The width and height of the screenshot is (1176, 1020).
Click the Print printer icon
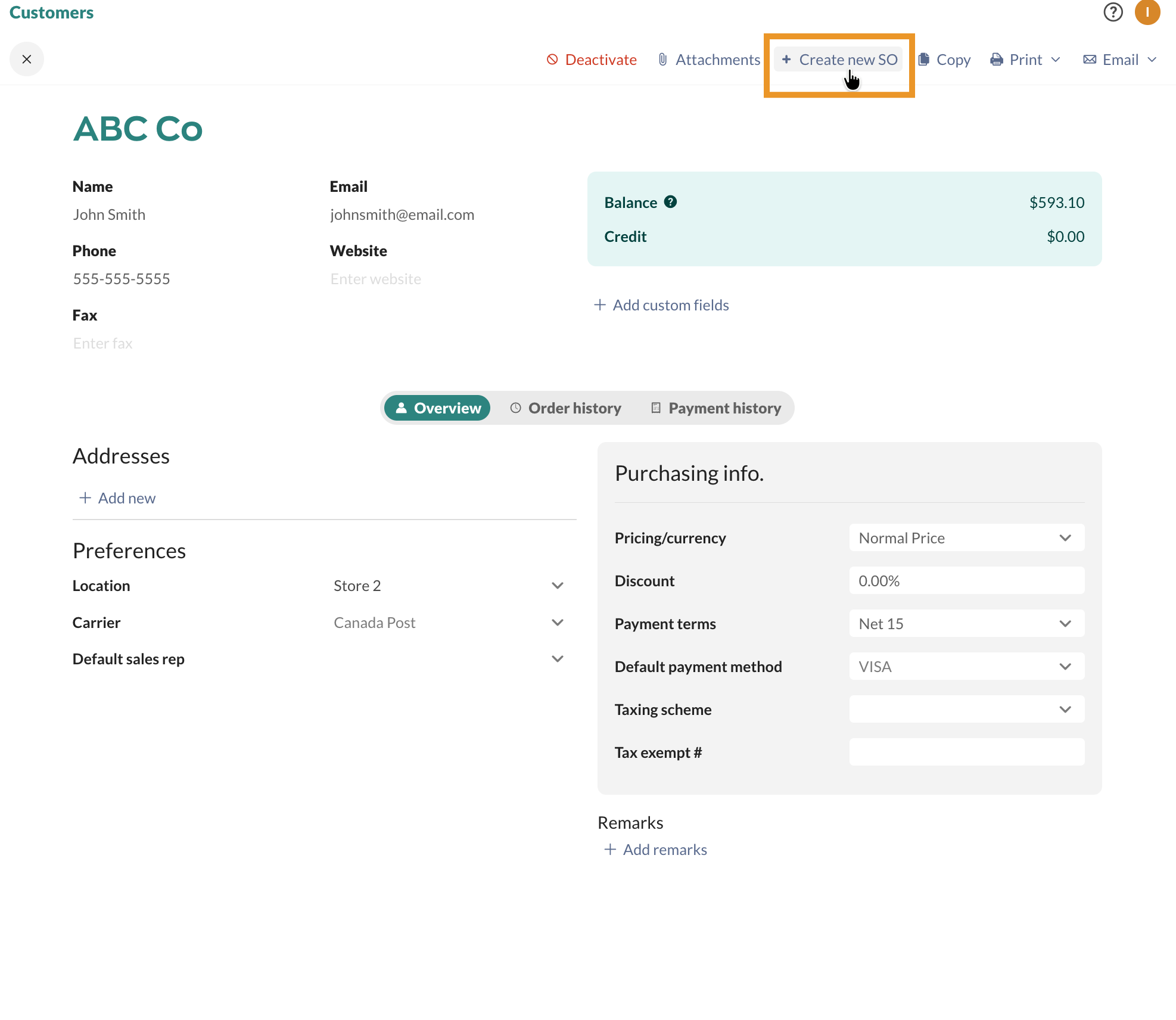pyautogui.click(x=997, y=60)
